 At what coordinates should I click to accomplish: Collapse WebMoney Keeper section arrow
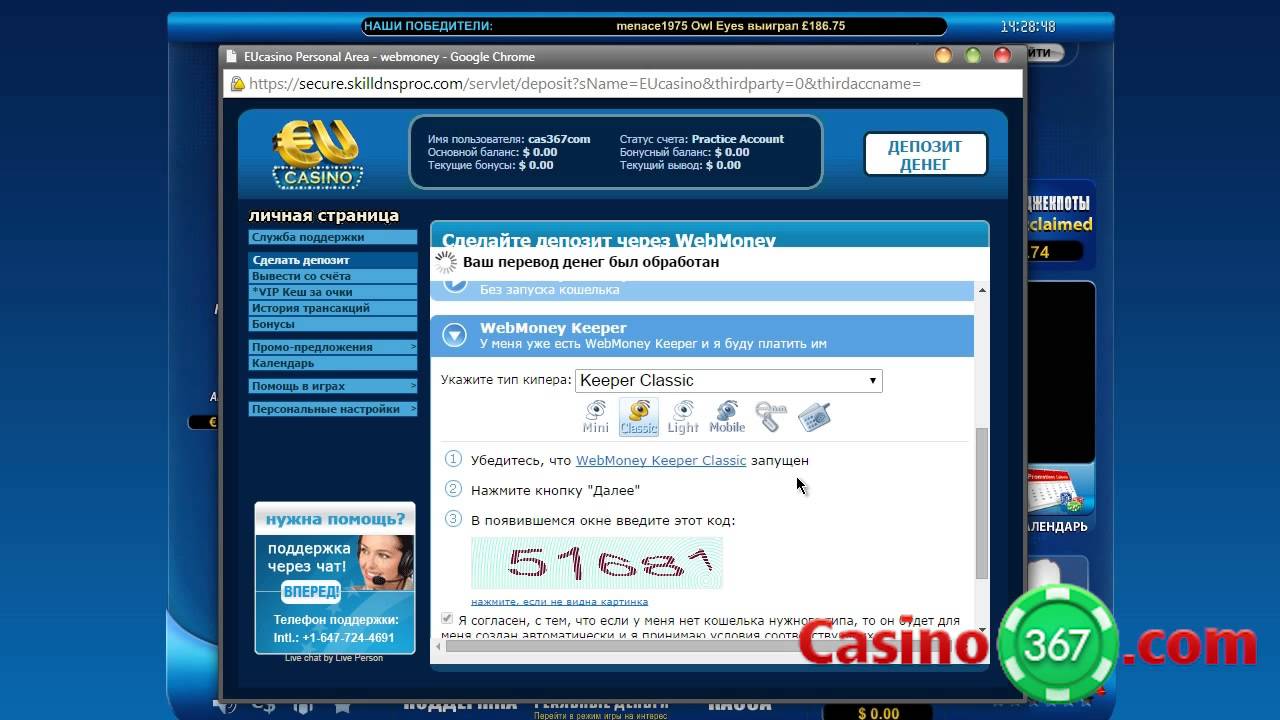(455, 336)
